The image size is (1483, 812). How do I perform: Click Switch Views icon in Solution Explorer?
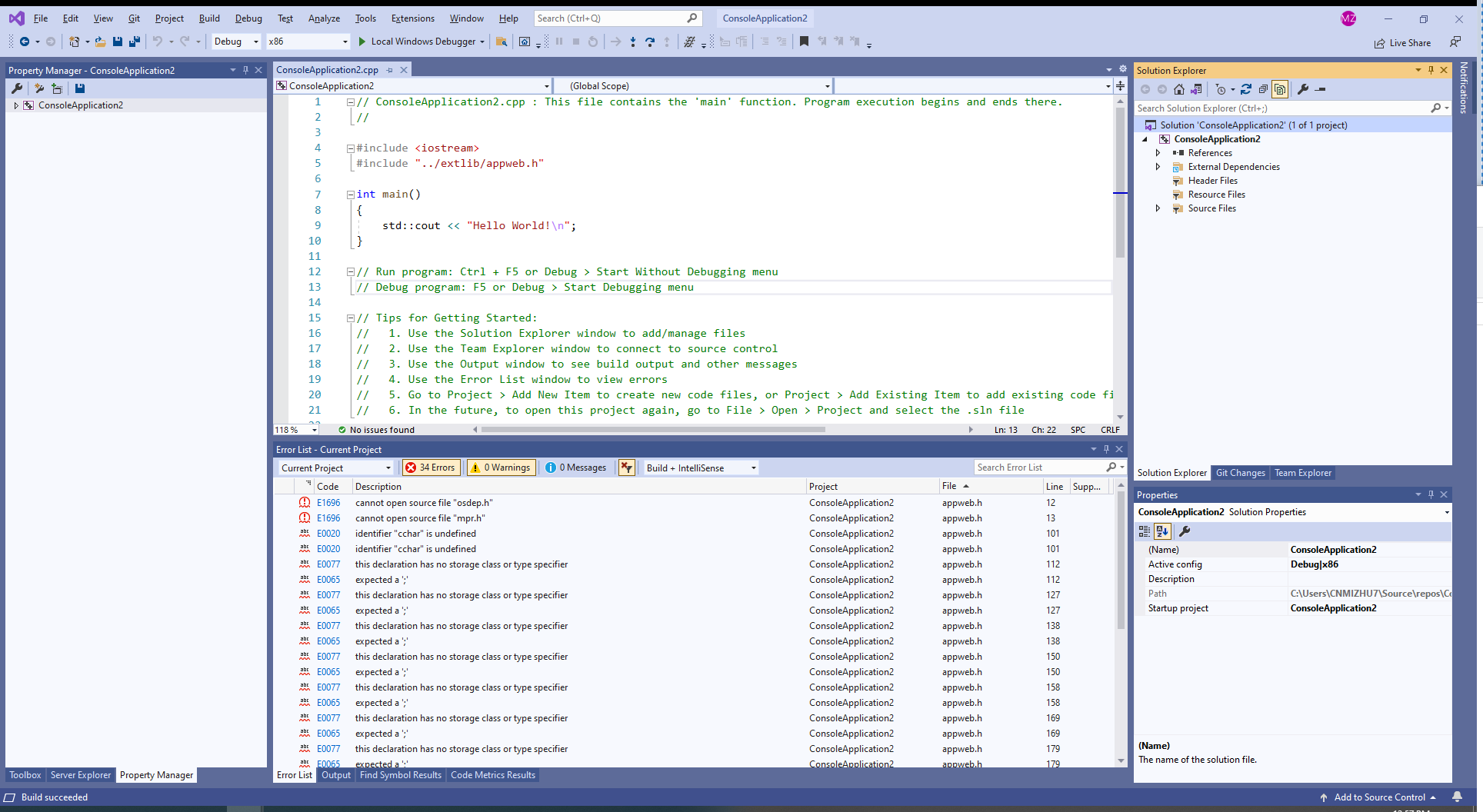click(x=1196, y=89)
